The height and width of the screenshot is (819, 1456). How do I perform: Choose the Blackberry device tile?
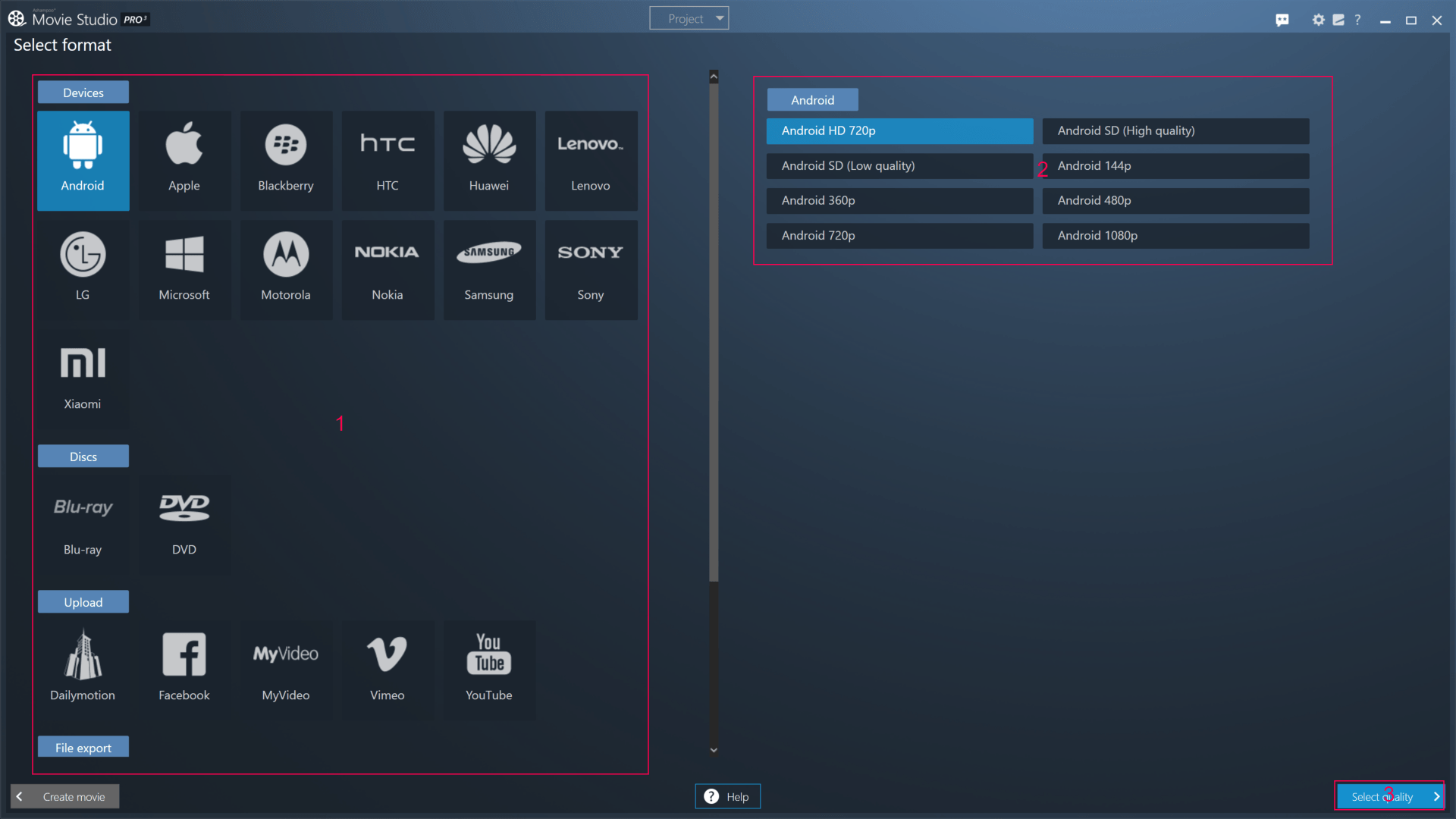(286, 161)
